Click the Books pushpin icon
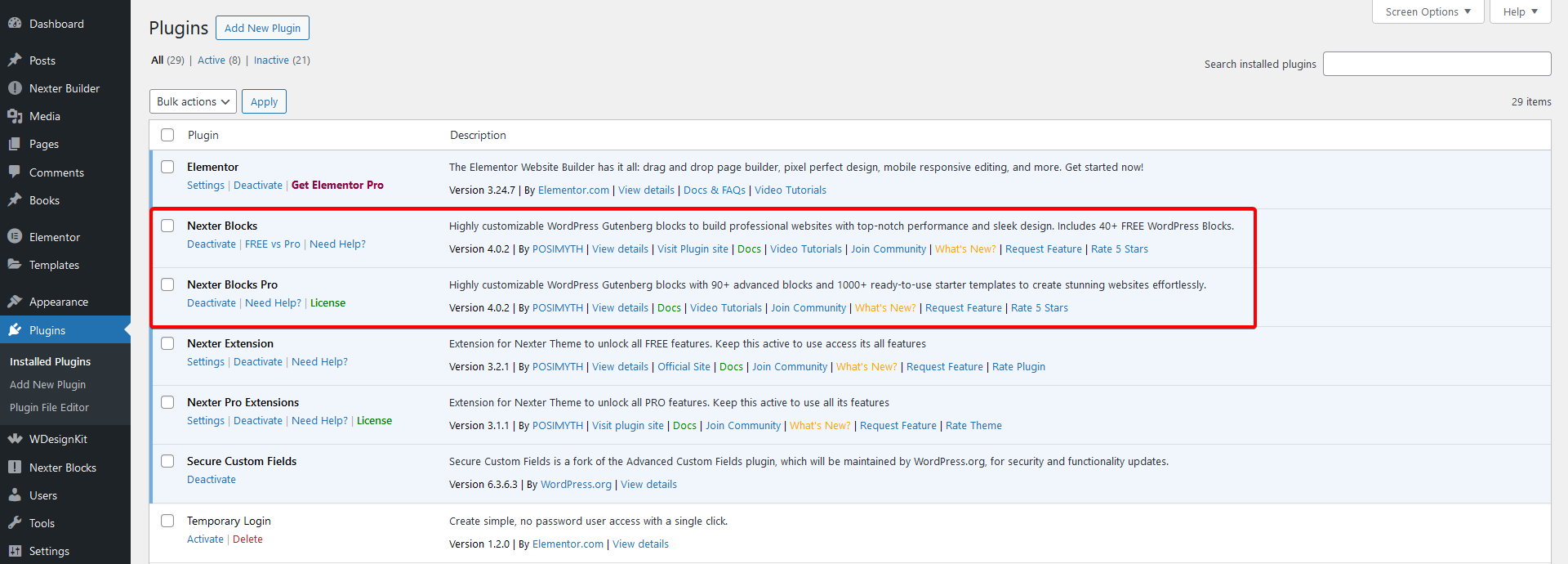This screenshot has height=564, width=1568. click(15, 200)
